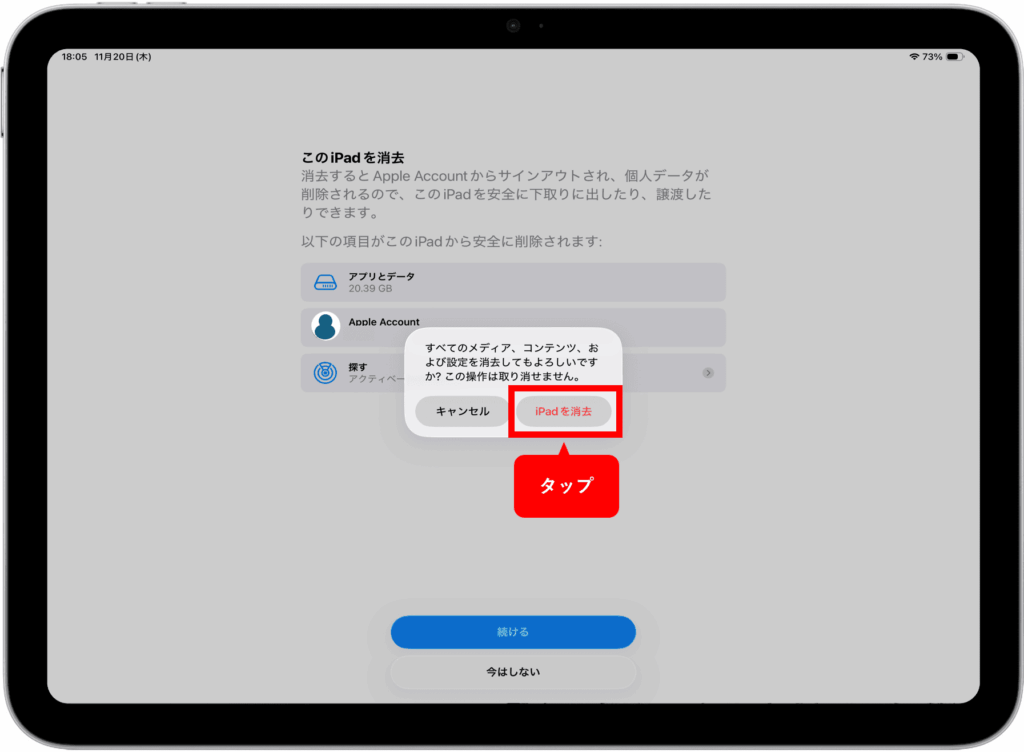Screen dimensions: 1024x752
Task: Tap the 20.39 GB storage size text
Action: 370,289
